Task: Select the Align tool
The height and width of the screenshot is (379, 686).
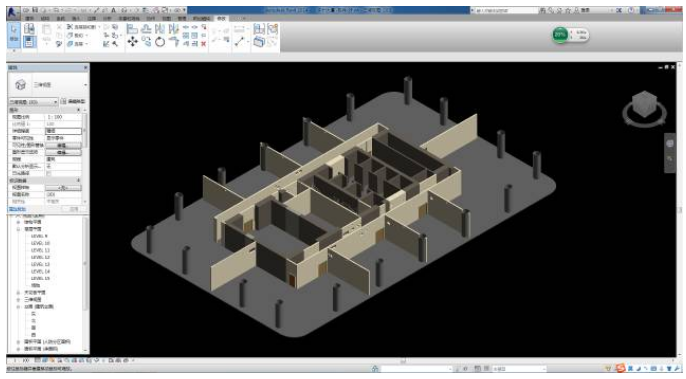Action: [132, 29]
